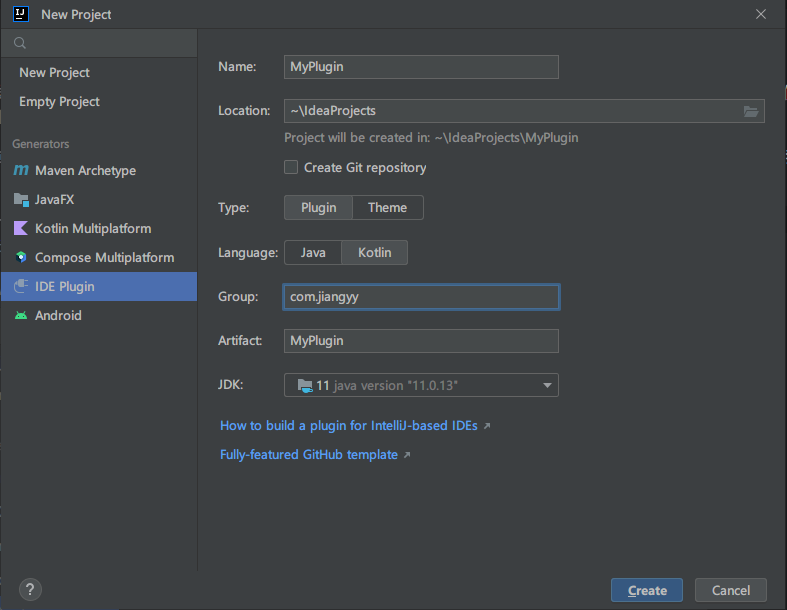Viewport: 787px width, 610px height.
Task: Click external link arrow after IntelliJ-based IDEs
Action: 486,426
